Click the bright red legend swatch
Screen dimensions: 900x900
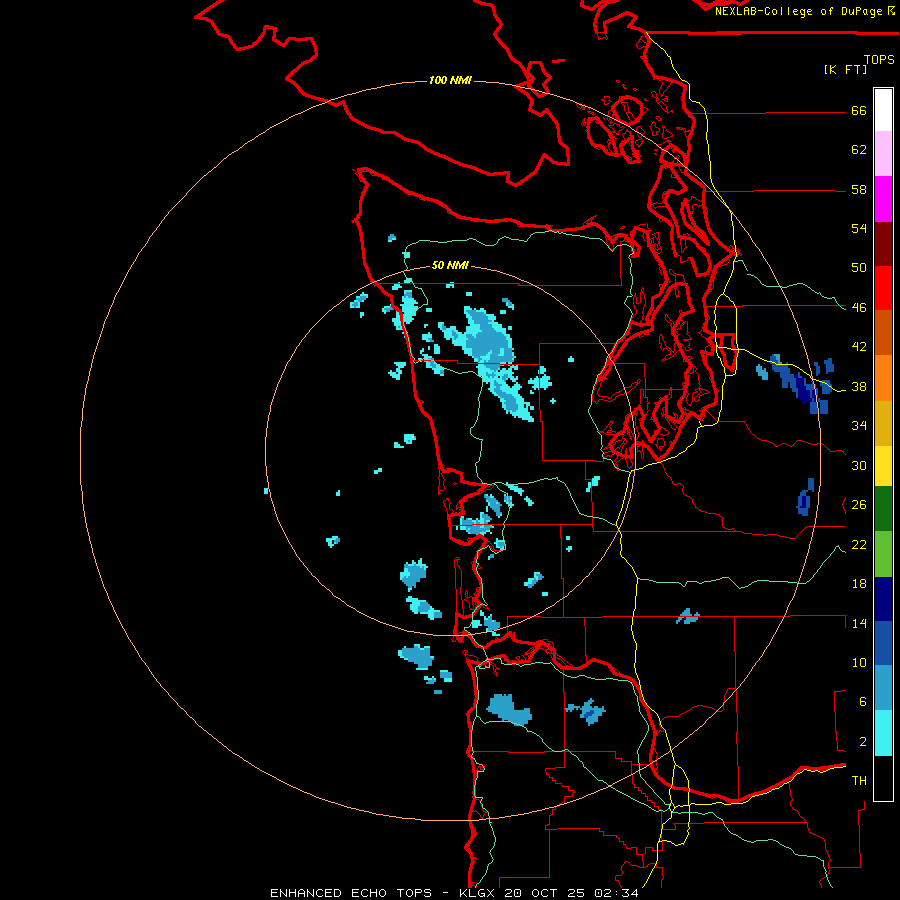(x=883, y=288)
